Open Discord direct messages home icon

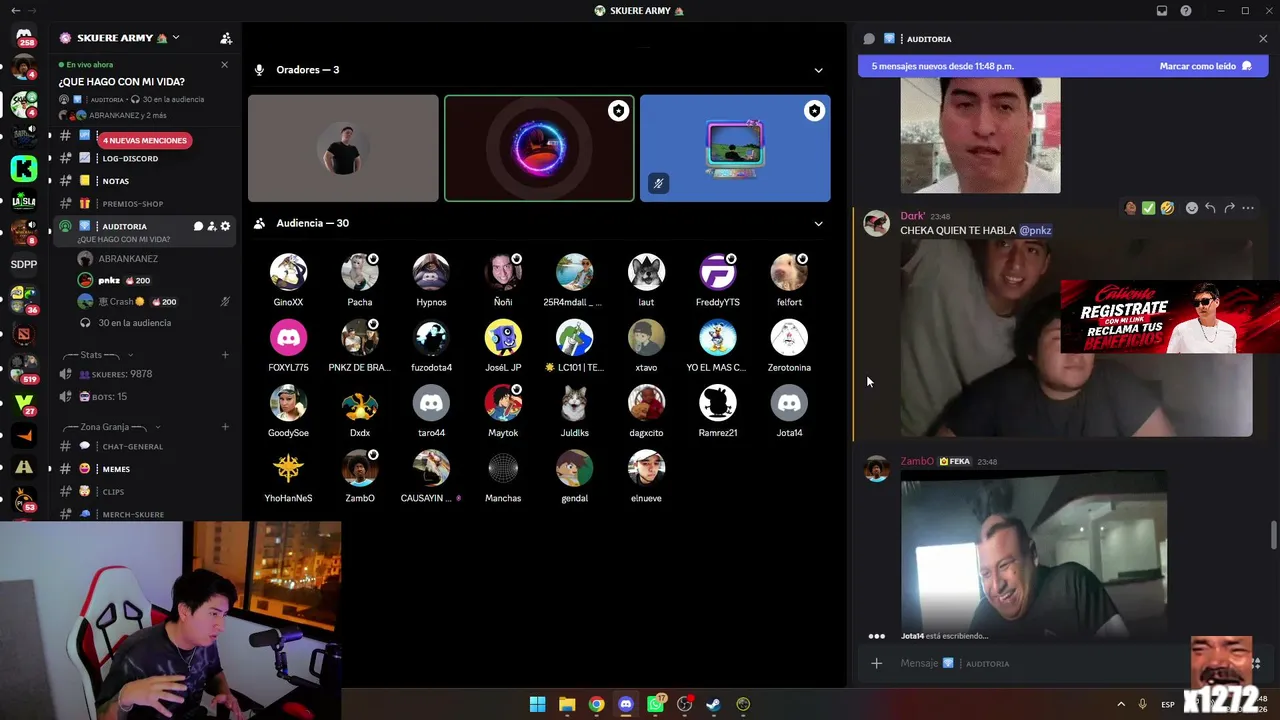point(24,36)
